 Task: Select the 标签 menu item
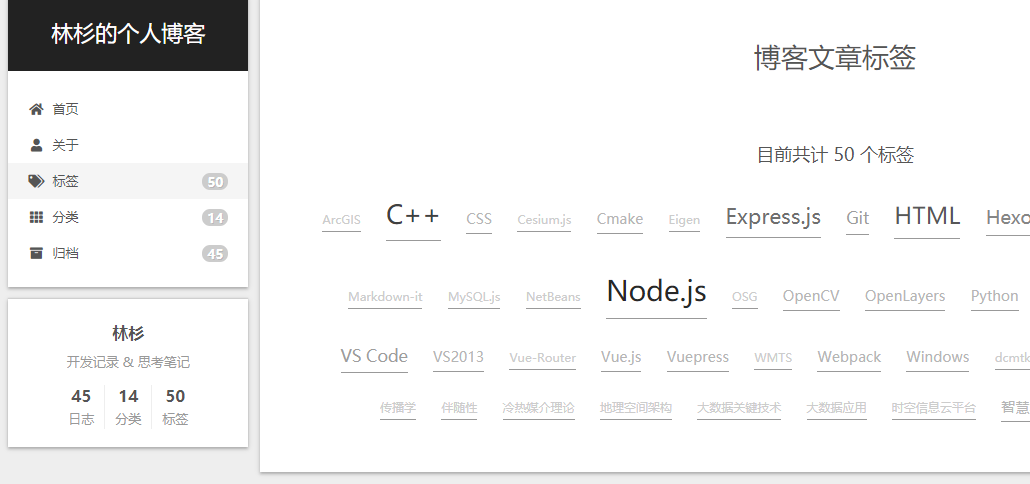128,181
